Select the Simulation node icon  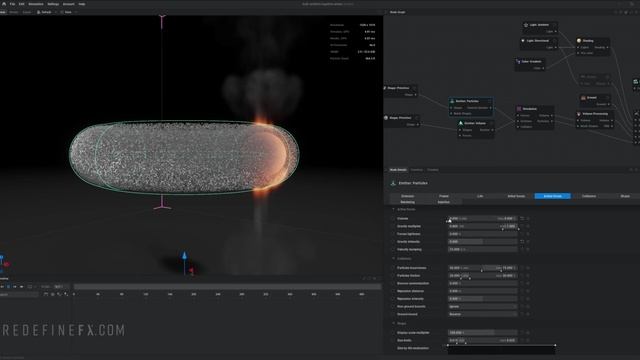pyautogui.click(x=519, y=109)
